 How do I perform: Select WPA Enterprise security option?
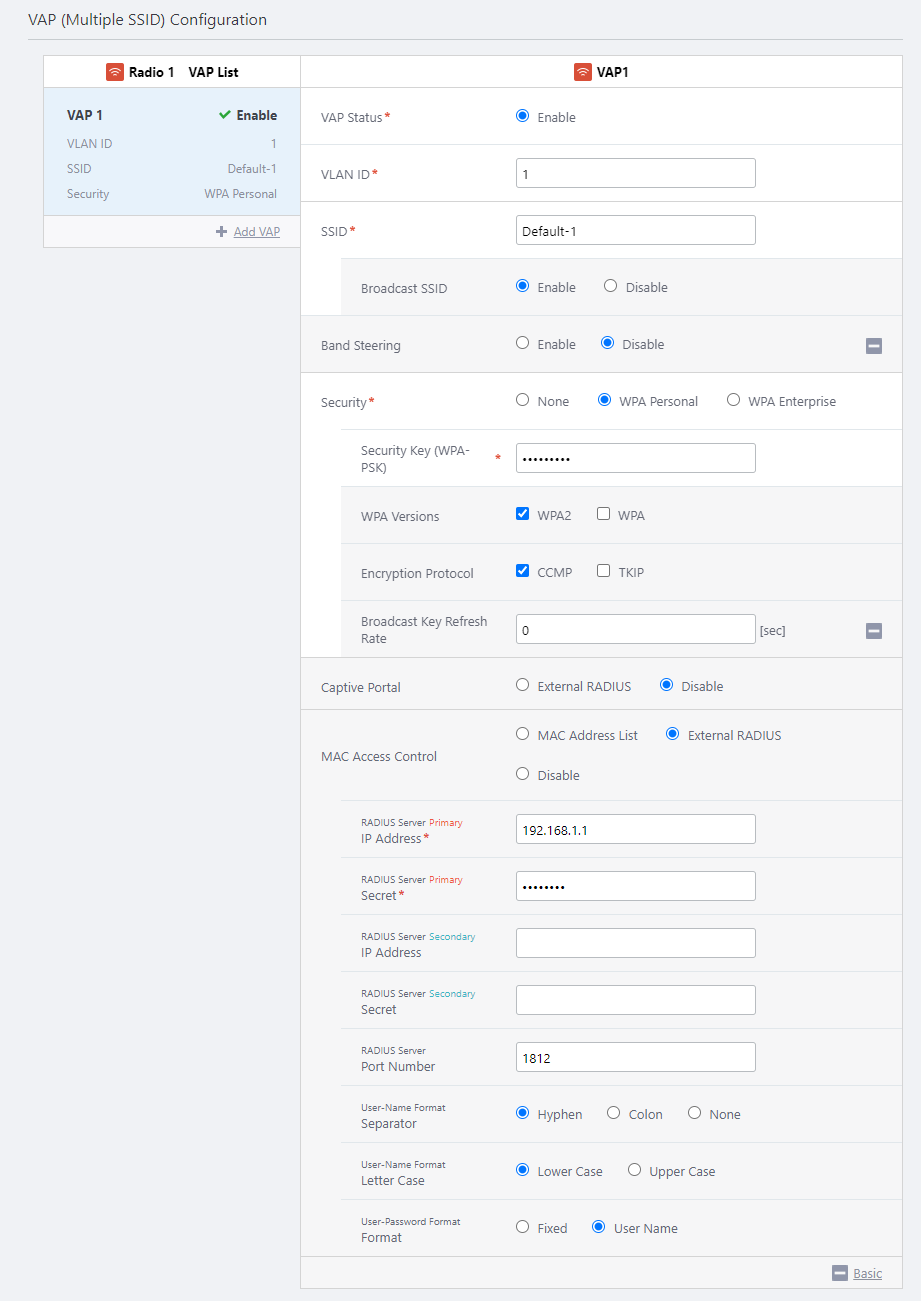point(733,400)
